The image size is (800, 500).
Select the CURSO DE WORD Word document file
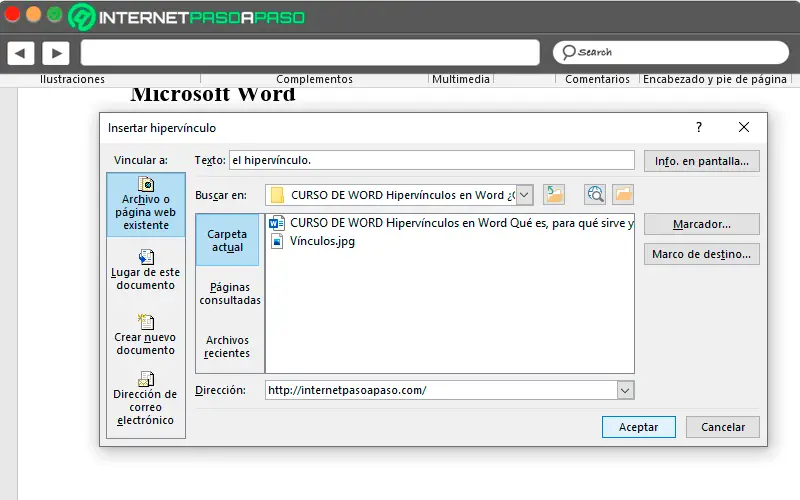(x=452, y=223)
